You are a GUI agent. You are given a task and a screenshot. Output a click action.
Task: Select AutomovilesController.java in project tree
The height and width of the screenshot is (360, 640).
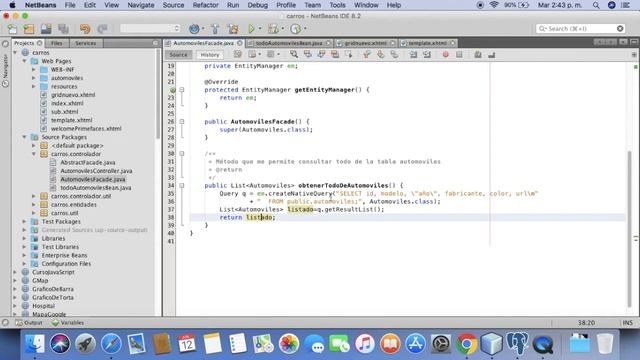click(x=96, y=171)
